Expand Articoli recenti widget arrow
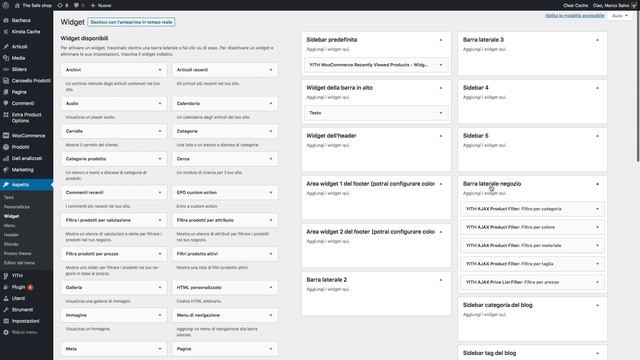Image resolution: width=640 pixels, height=360 pixels. tap(271, 70)
